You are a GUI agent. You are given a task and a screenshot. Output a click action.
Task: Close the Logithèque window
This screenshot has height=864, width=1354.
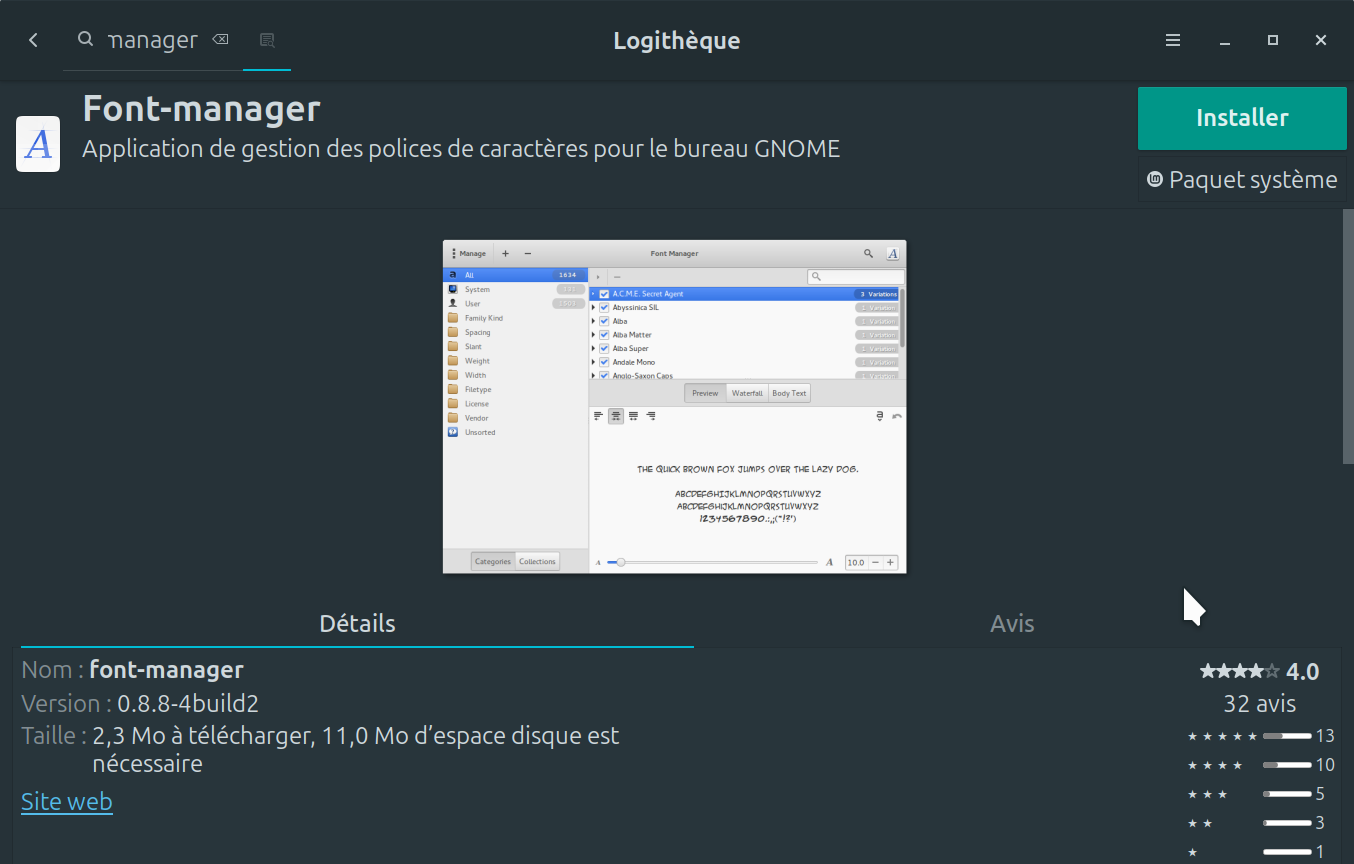[1321, 40]
